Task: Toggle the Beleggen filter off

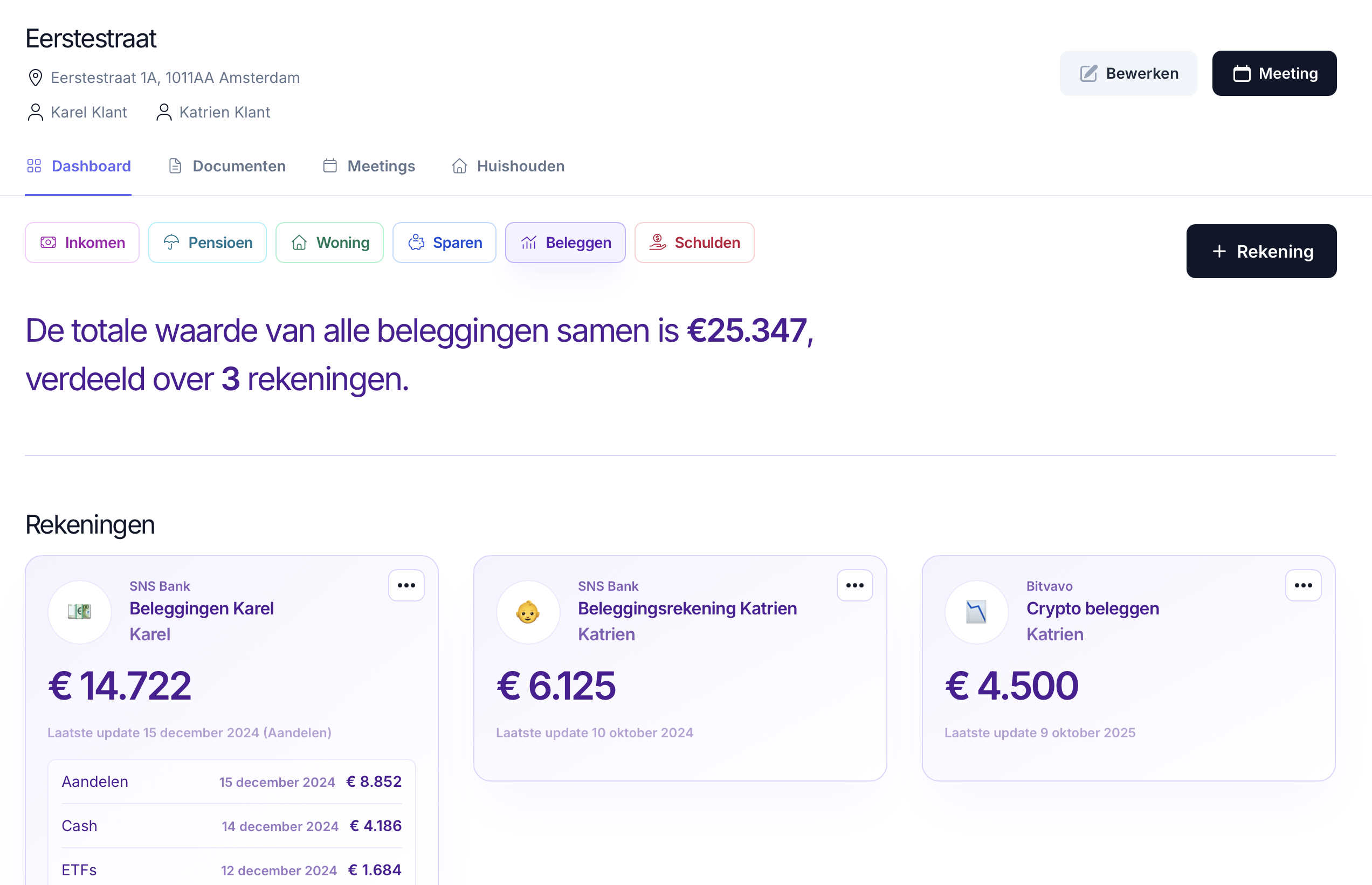Action: coord(565,242)
